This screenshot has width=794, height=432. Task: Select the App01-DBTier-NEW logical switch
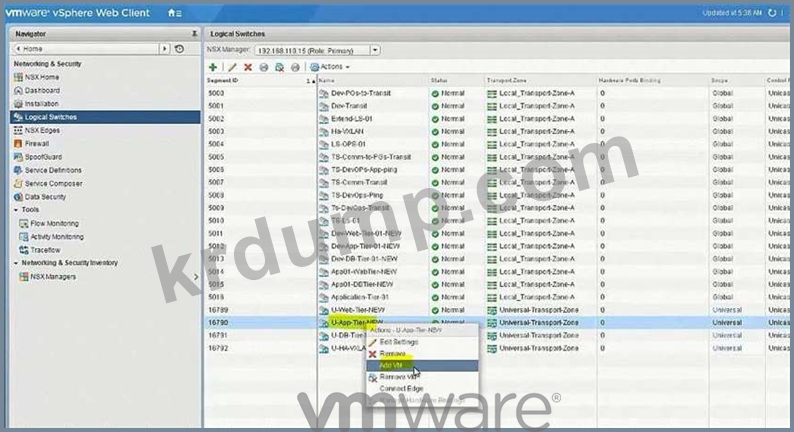coord(496,284)
